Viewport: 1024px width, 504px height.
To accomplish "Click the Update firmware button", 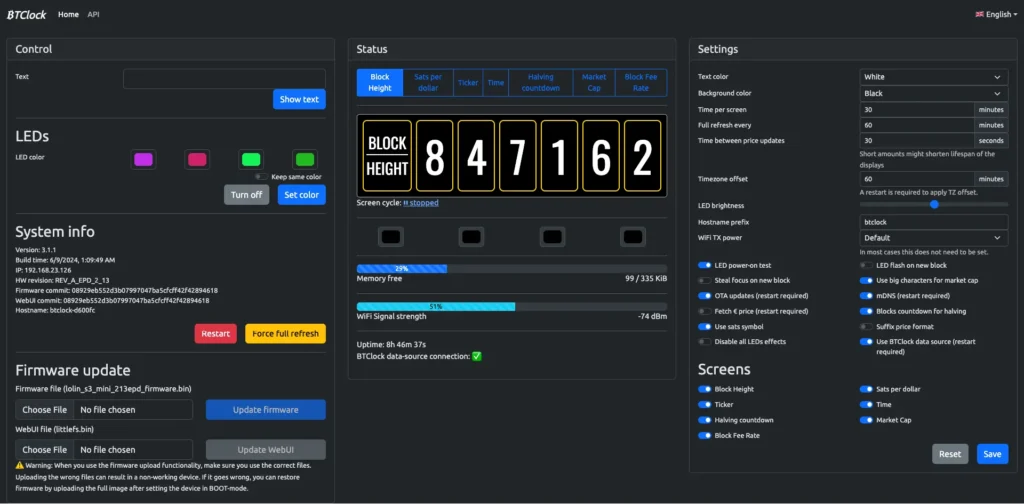I will [266, 410].
